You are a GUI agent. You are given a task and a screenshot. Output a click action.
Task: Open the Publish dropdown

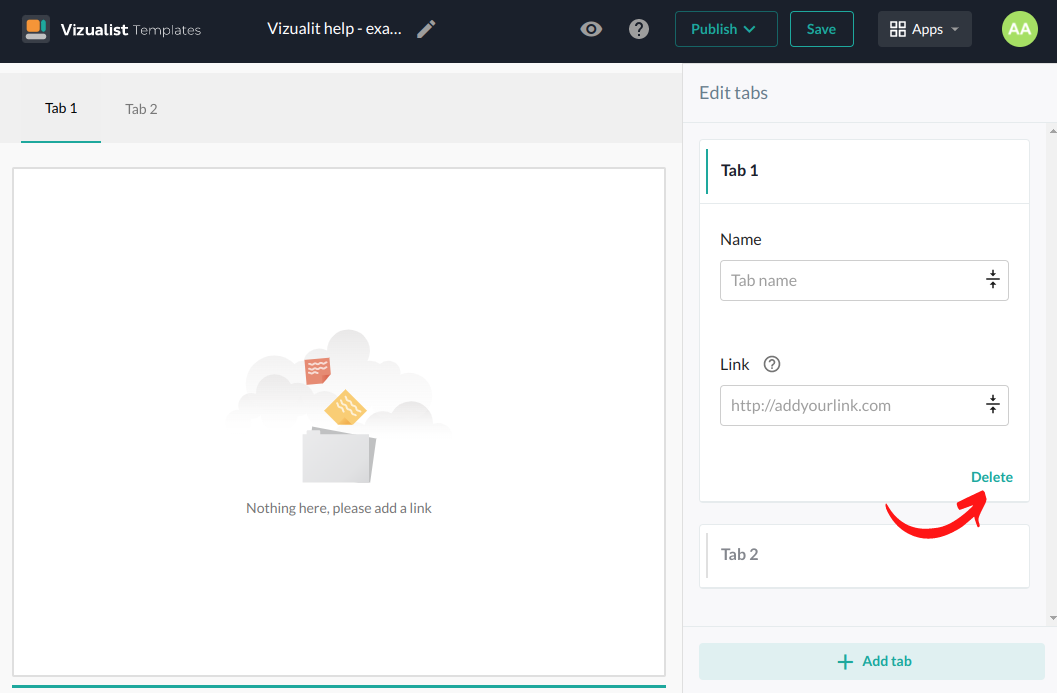[x=725, y=29]
